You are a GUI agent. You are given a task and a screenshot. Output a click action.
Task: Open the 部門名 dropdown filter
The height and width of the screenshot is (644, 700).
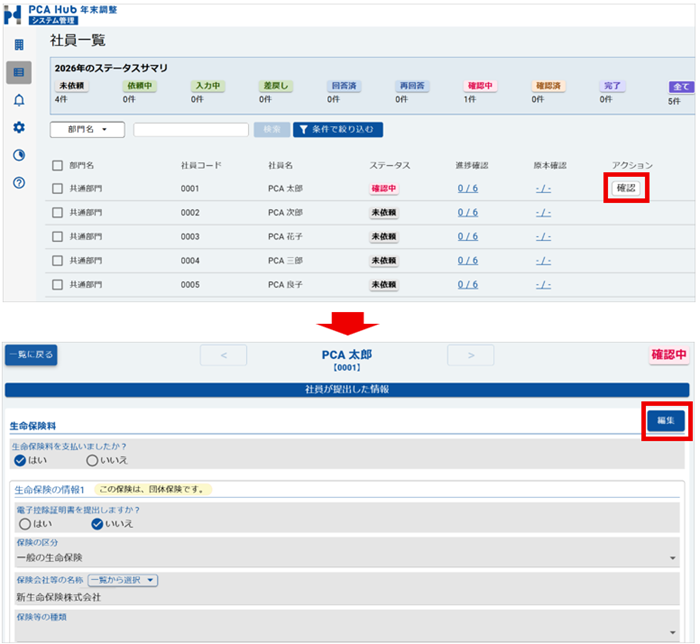coord(87,129)
